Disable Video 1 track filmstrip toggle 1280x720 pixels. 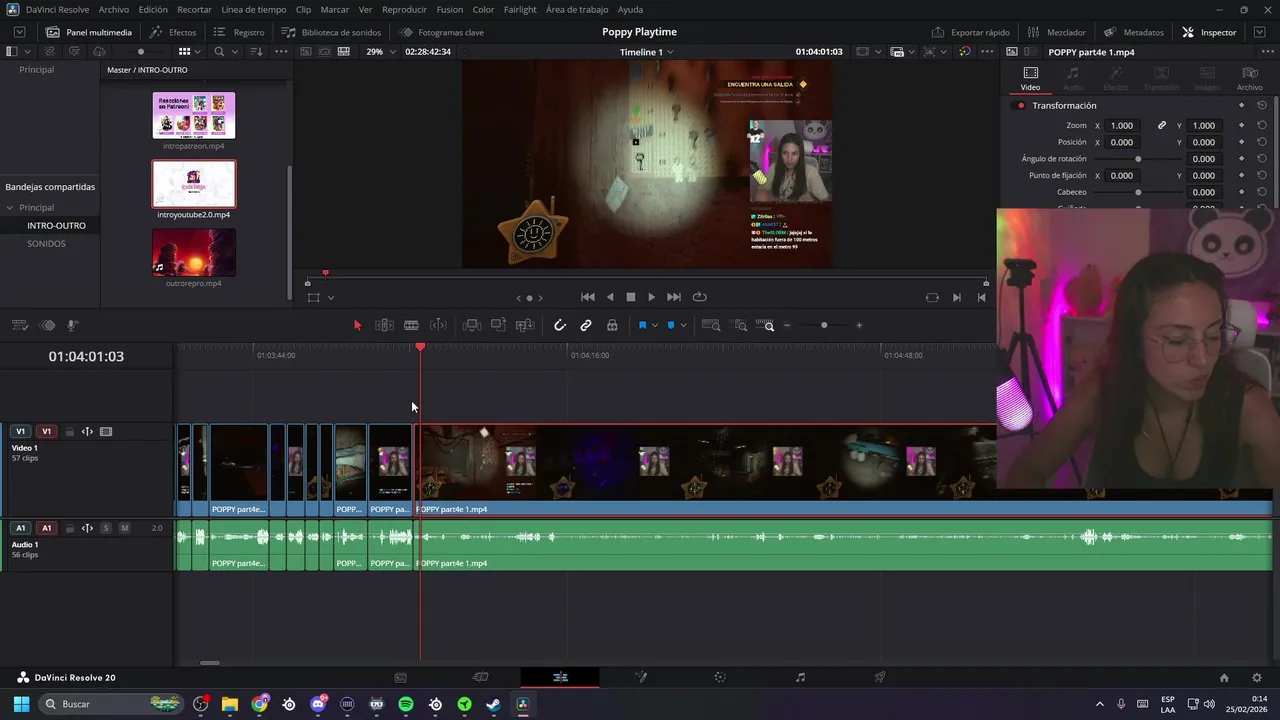pos(106,432)
